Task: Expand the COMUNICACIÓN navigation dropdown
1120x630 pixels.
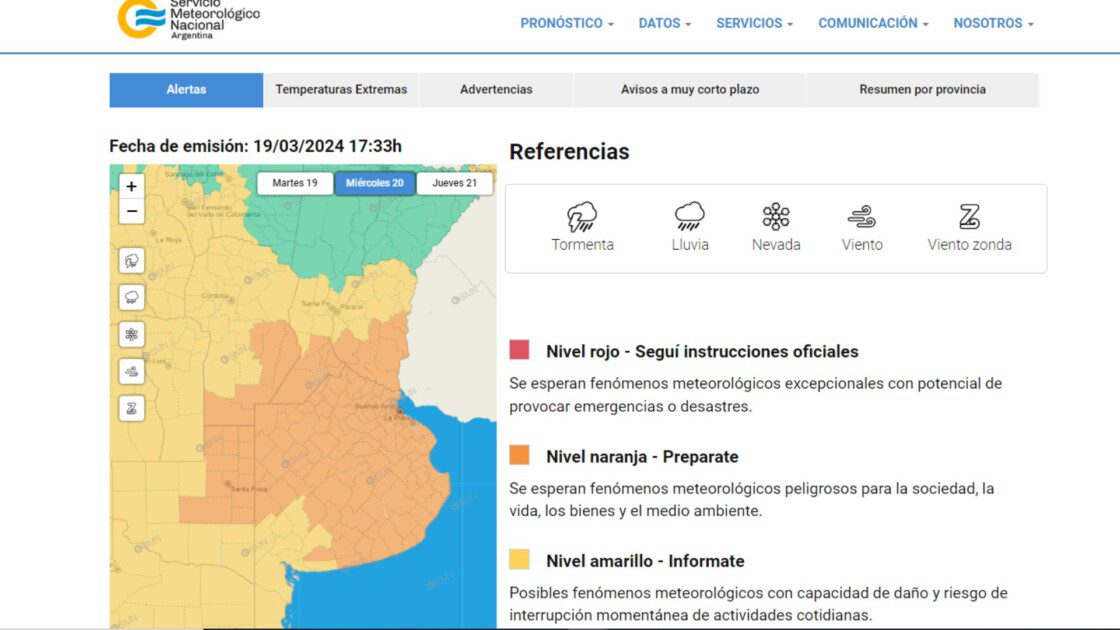Action: (x=871, y=22)
